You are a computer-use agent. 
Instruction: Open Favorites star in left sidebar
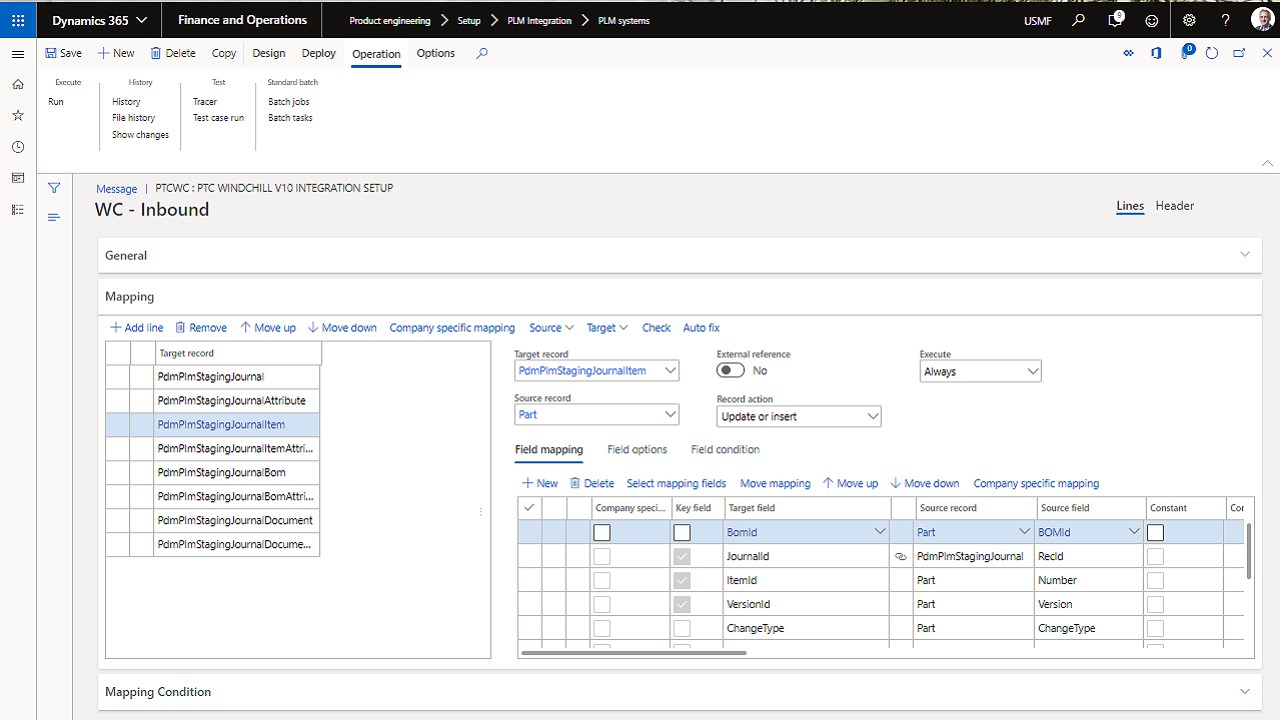pos(18,116)
